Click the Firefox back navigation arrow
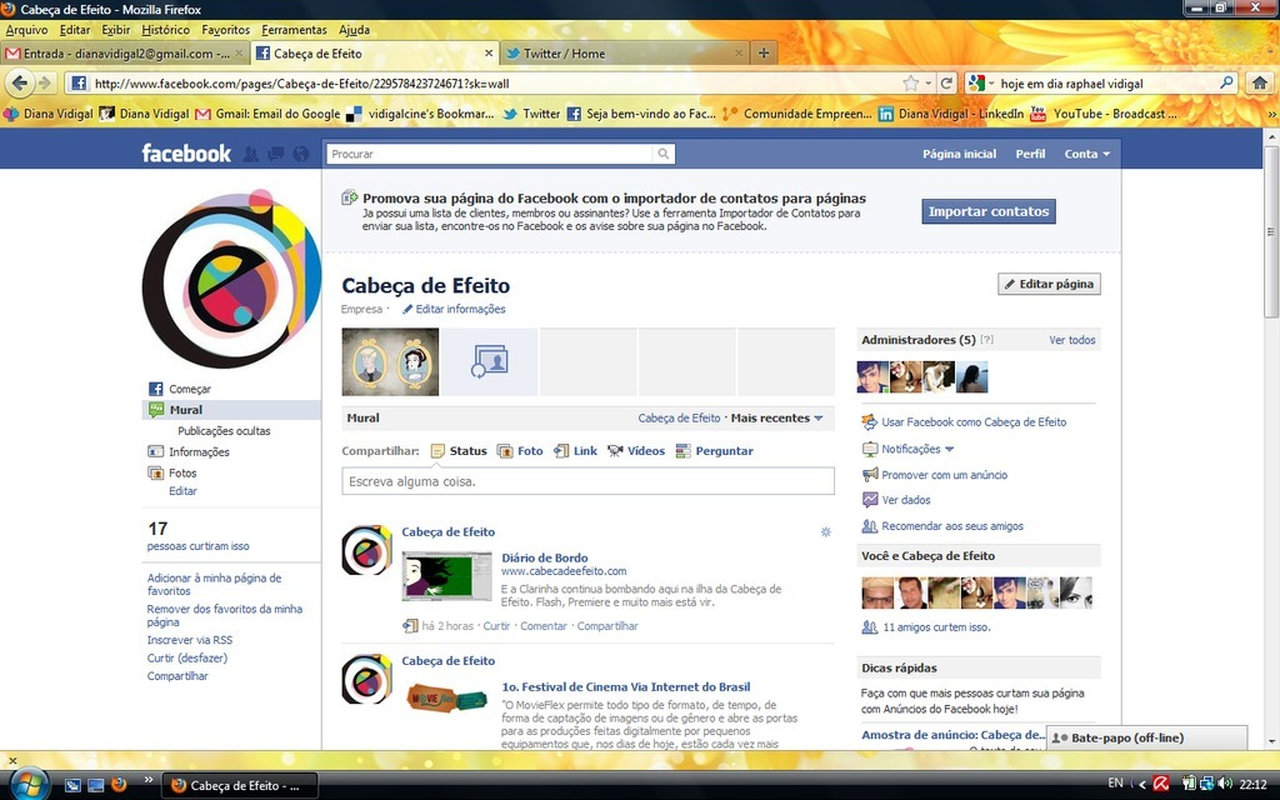 pyautogui.click(x=21, y=83)
